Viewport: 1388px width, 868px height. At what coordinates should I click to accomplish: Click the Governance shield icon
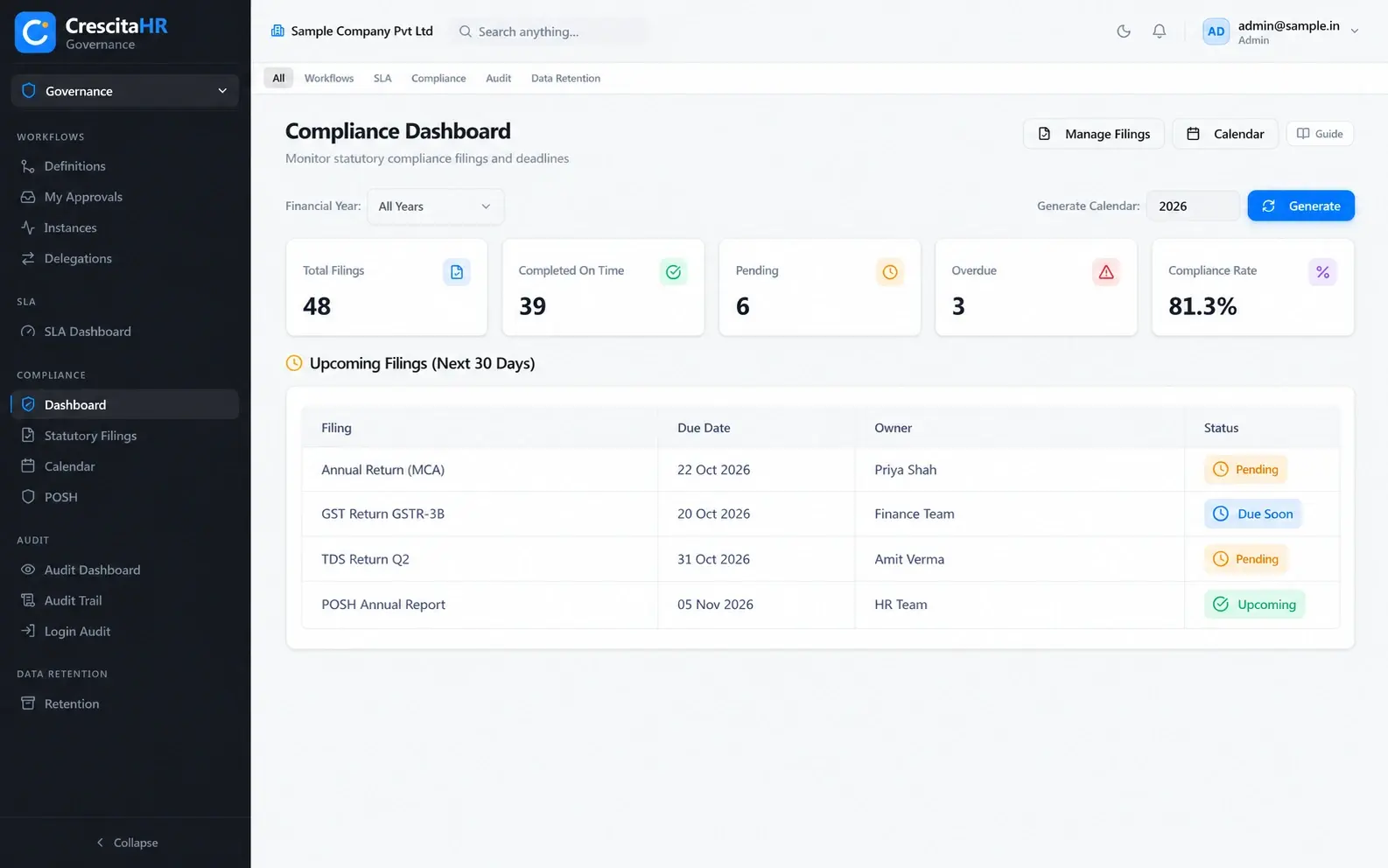click(29, 91)
